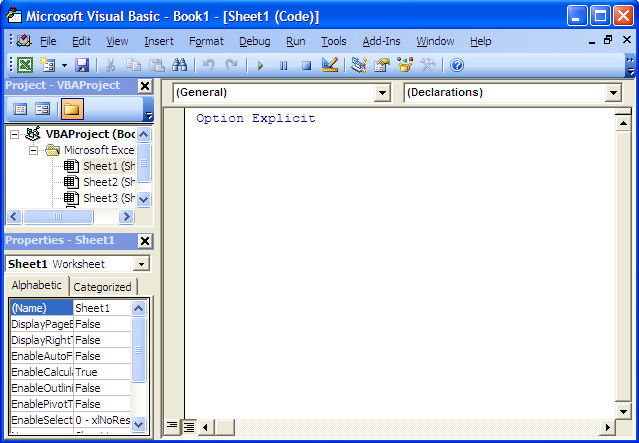Open the Insert menu
The width and height of the screenshot is (639, 443).
(159, 41)
